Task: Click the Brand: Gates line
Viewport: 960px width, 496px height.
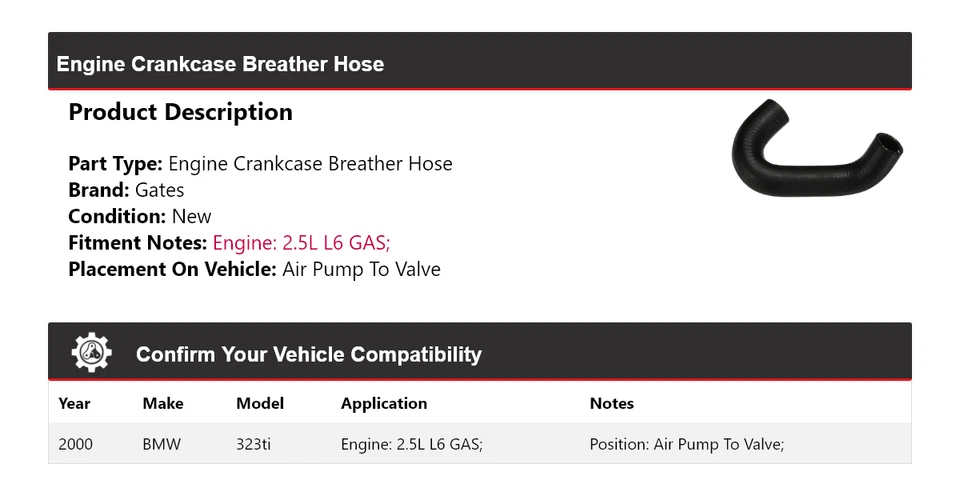Action: click(x=126, y=190)
